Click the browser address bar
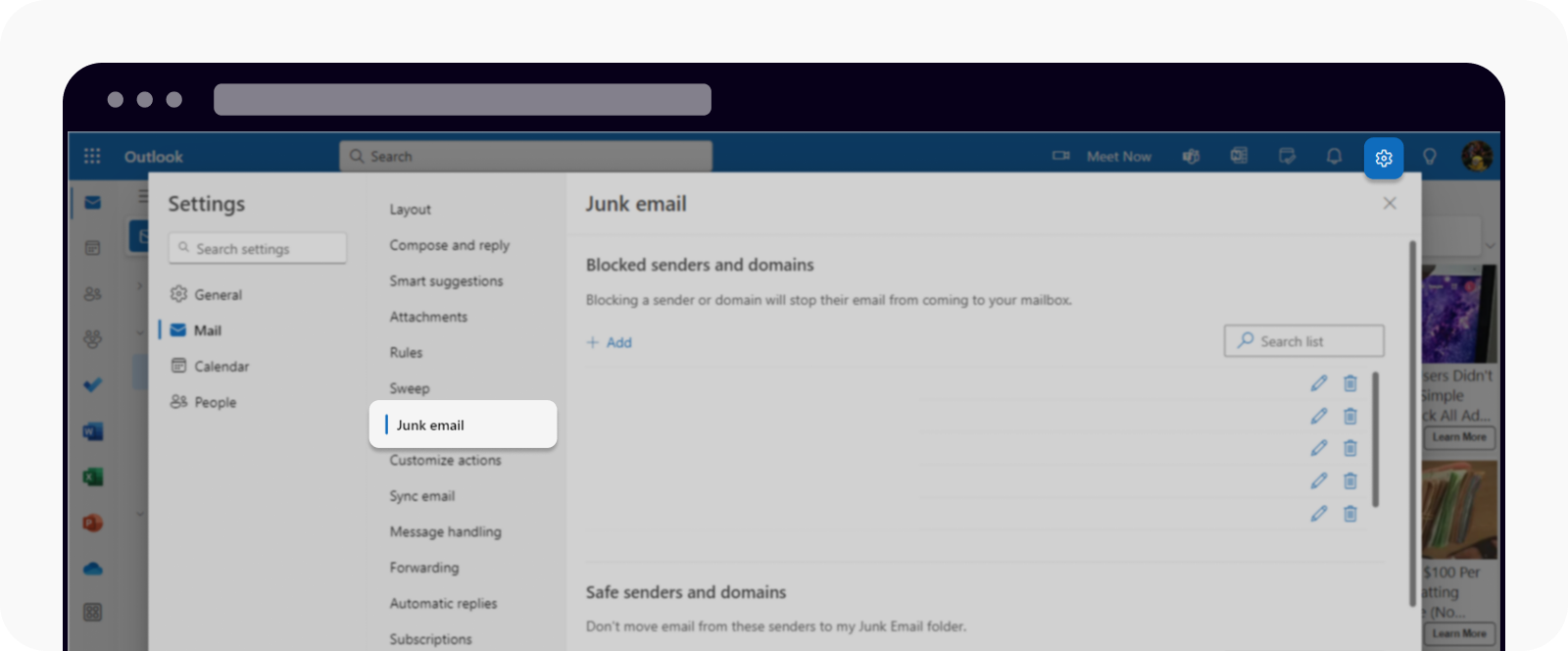The image size is (1568, 651). point(463,99)
